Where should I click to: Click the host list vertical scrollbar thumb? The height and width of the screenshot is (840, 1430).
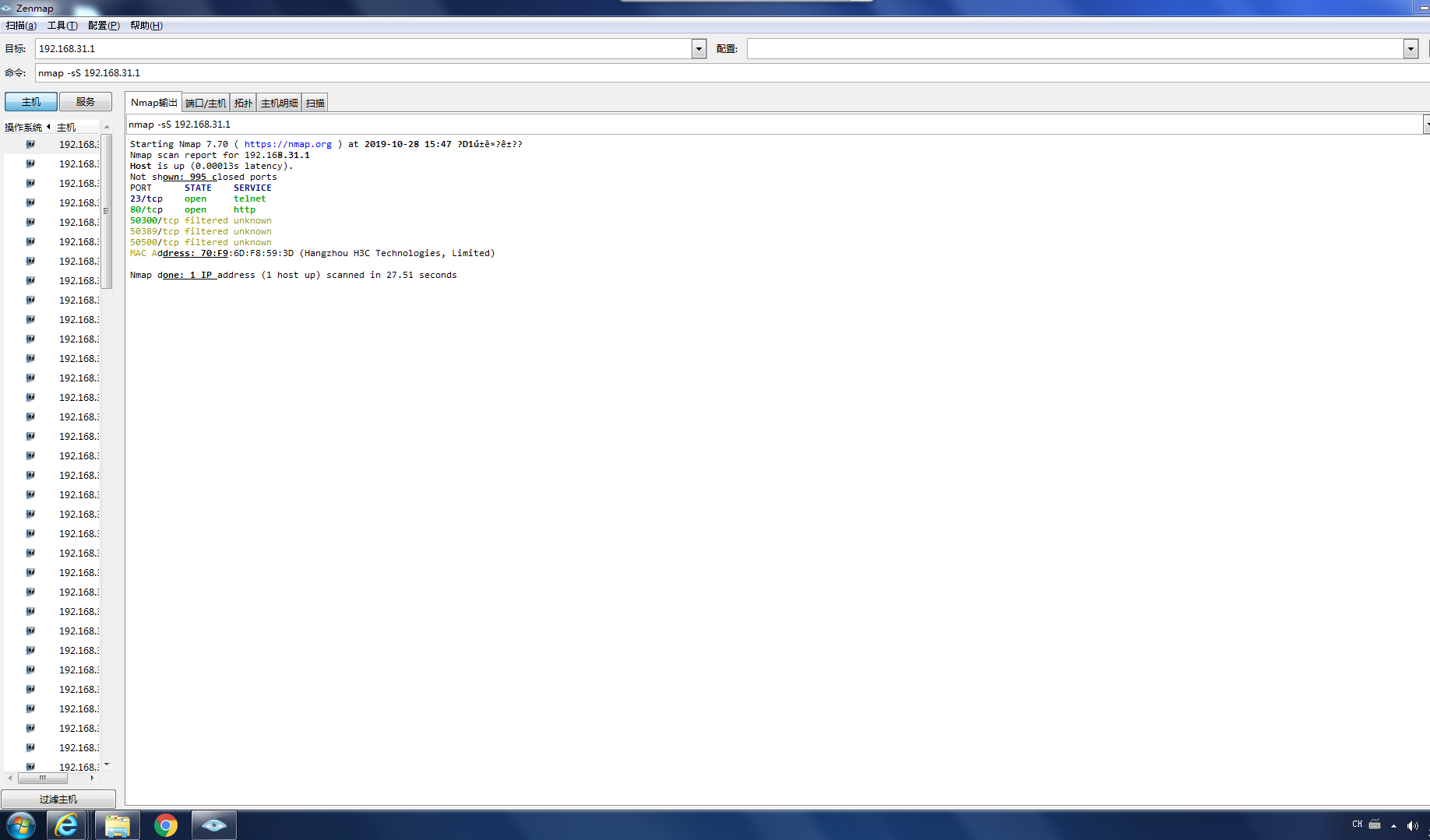(107, 211)
